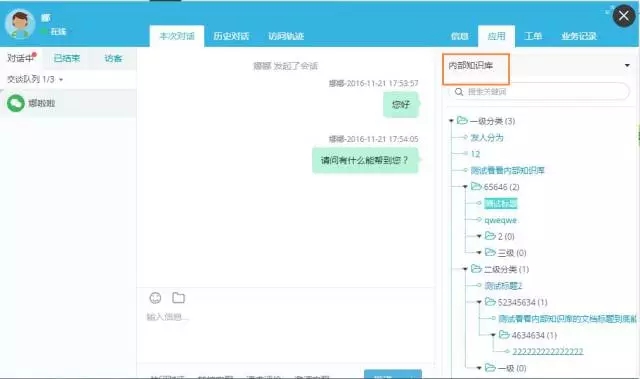Click the agent avatar picture
Viewport: 640px width, 379px height.
click(x=20, y=24)
